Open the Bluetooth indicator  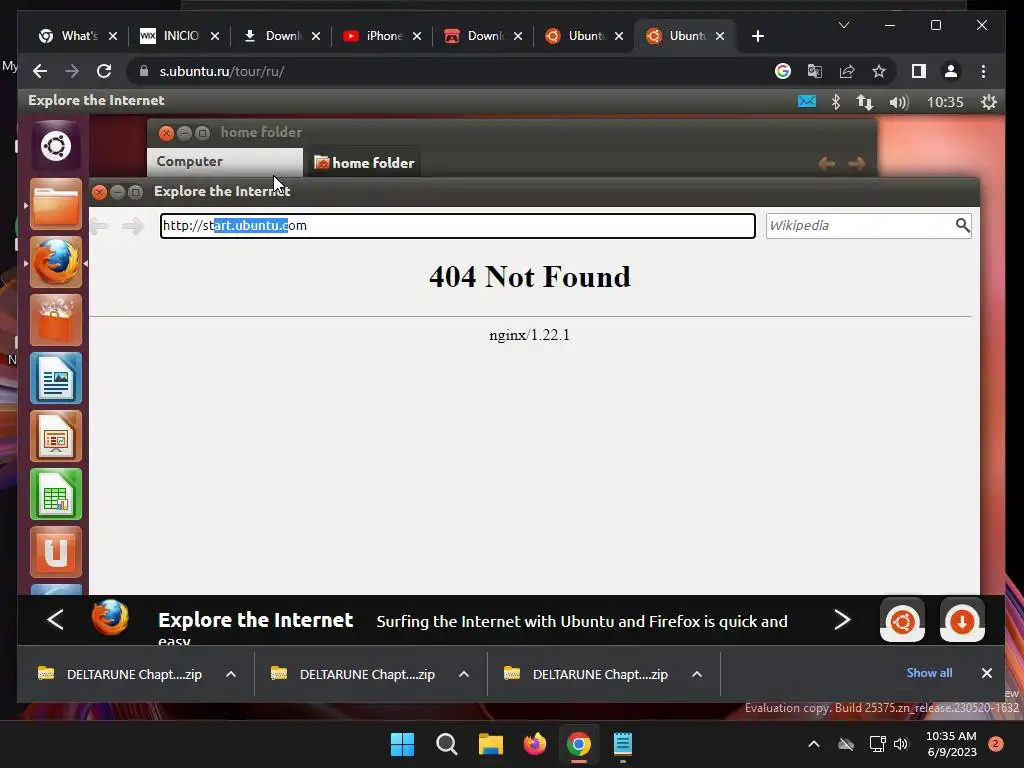click(x=835, y=101)
